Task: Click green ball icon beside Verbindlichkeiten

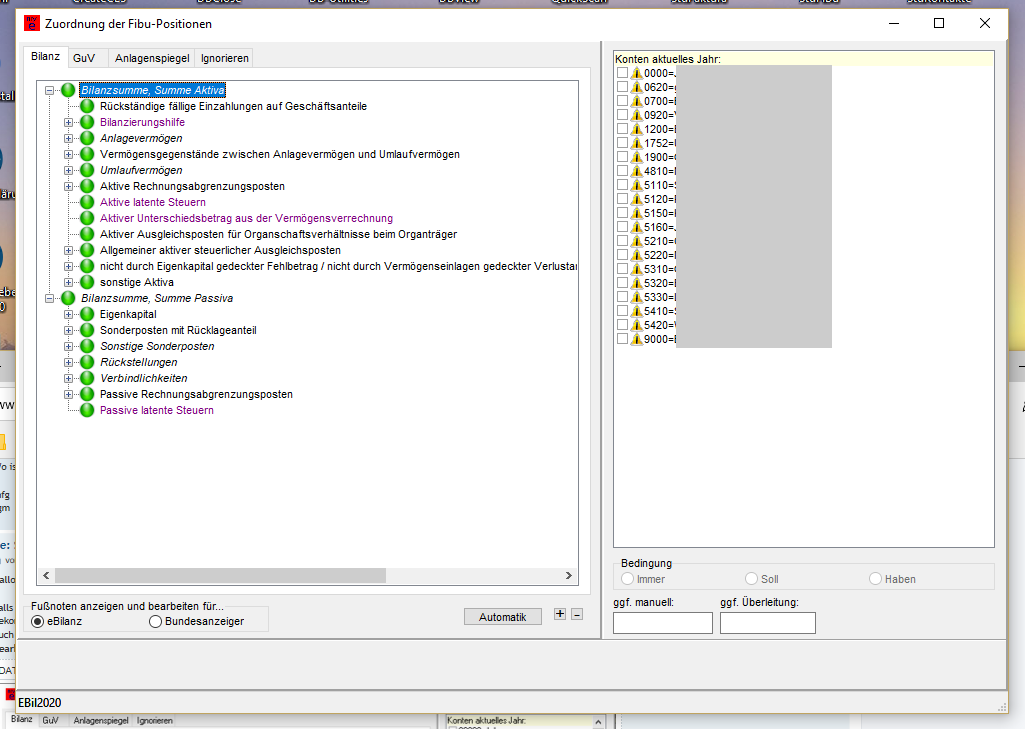Action: [87, 378]
